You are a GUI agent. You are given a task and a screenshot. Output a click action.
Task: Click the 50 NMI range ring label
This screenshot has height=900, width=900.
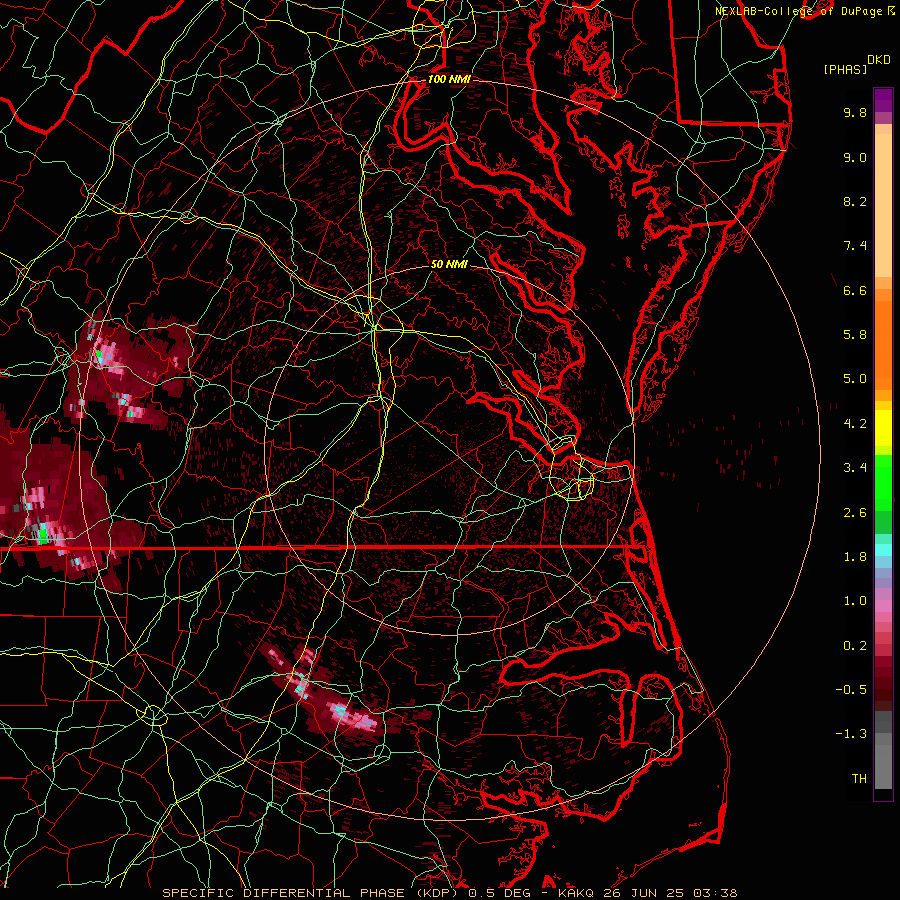point(449,265)
